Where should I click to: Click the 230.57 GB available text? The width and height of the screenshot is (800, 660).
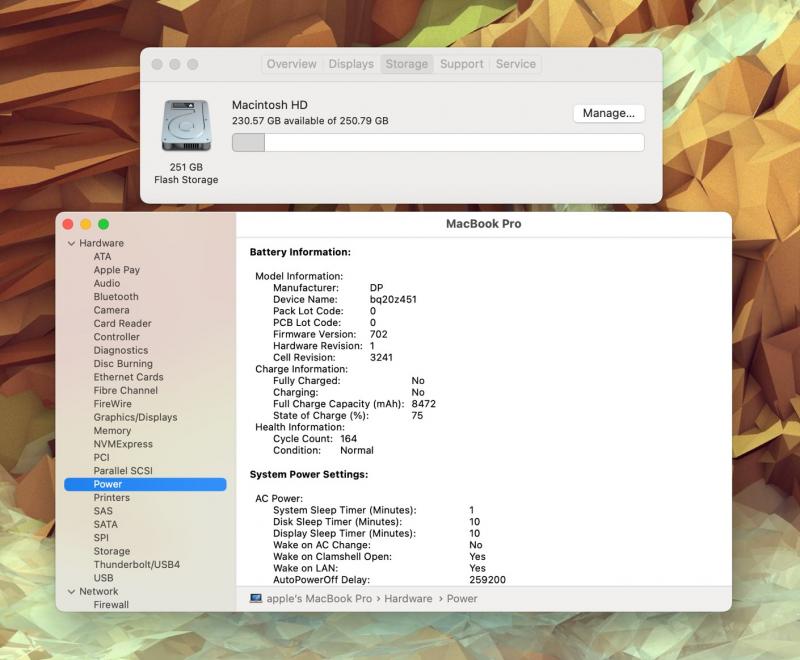(310, 121)
